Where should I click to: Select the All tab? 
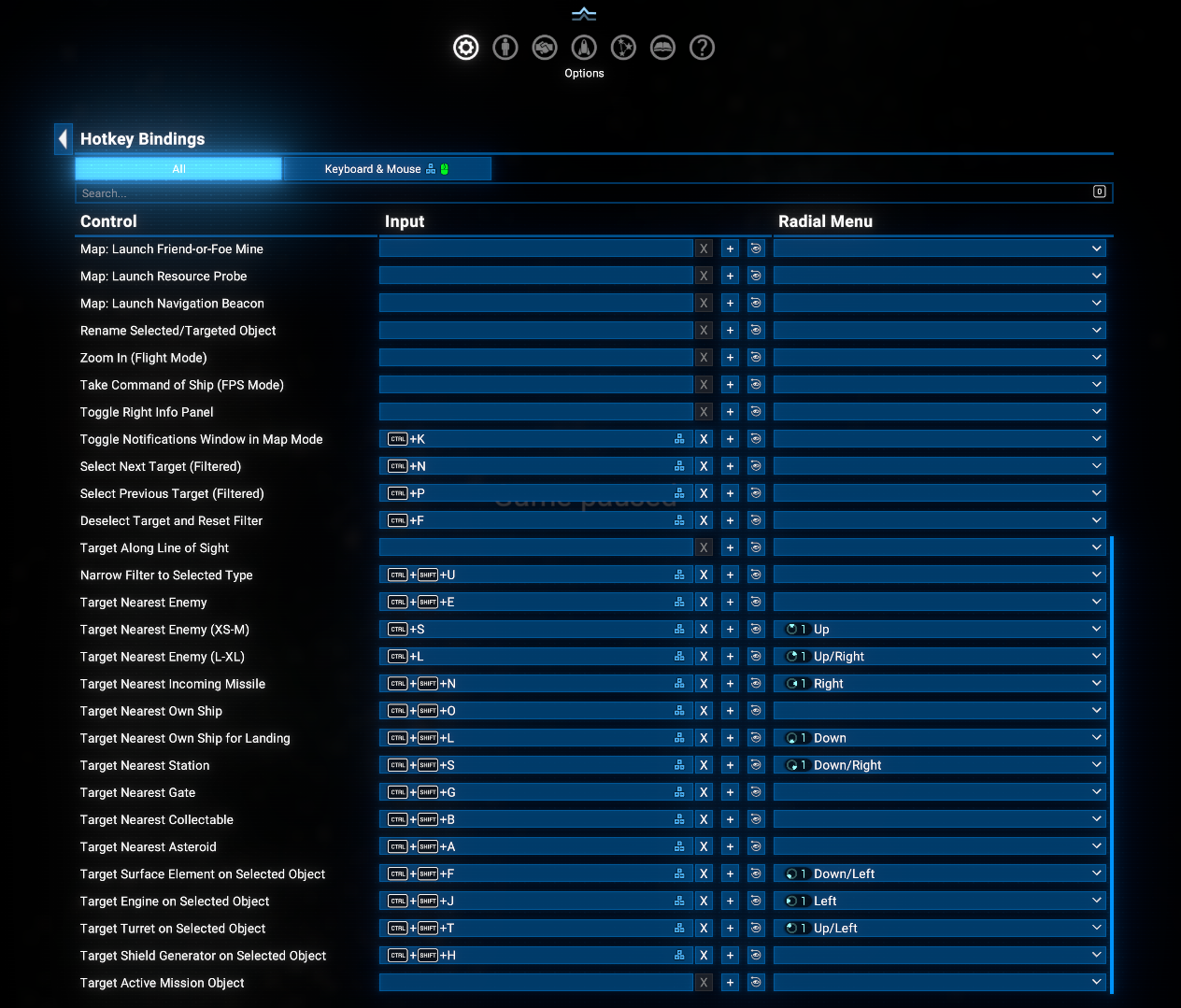point(178,169)
